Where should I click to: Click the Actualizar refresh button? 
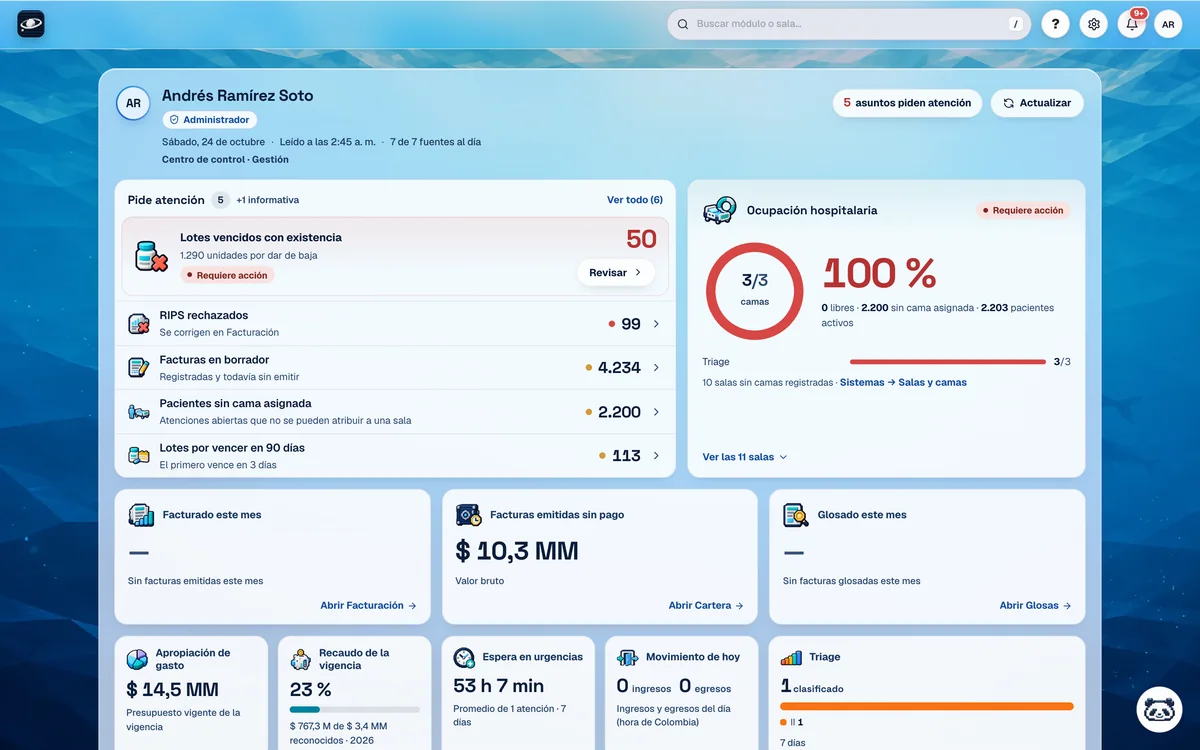[1037, 103]
